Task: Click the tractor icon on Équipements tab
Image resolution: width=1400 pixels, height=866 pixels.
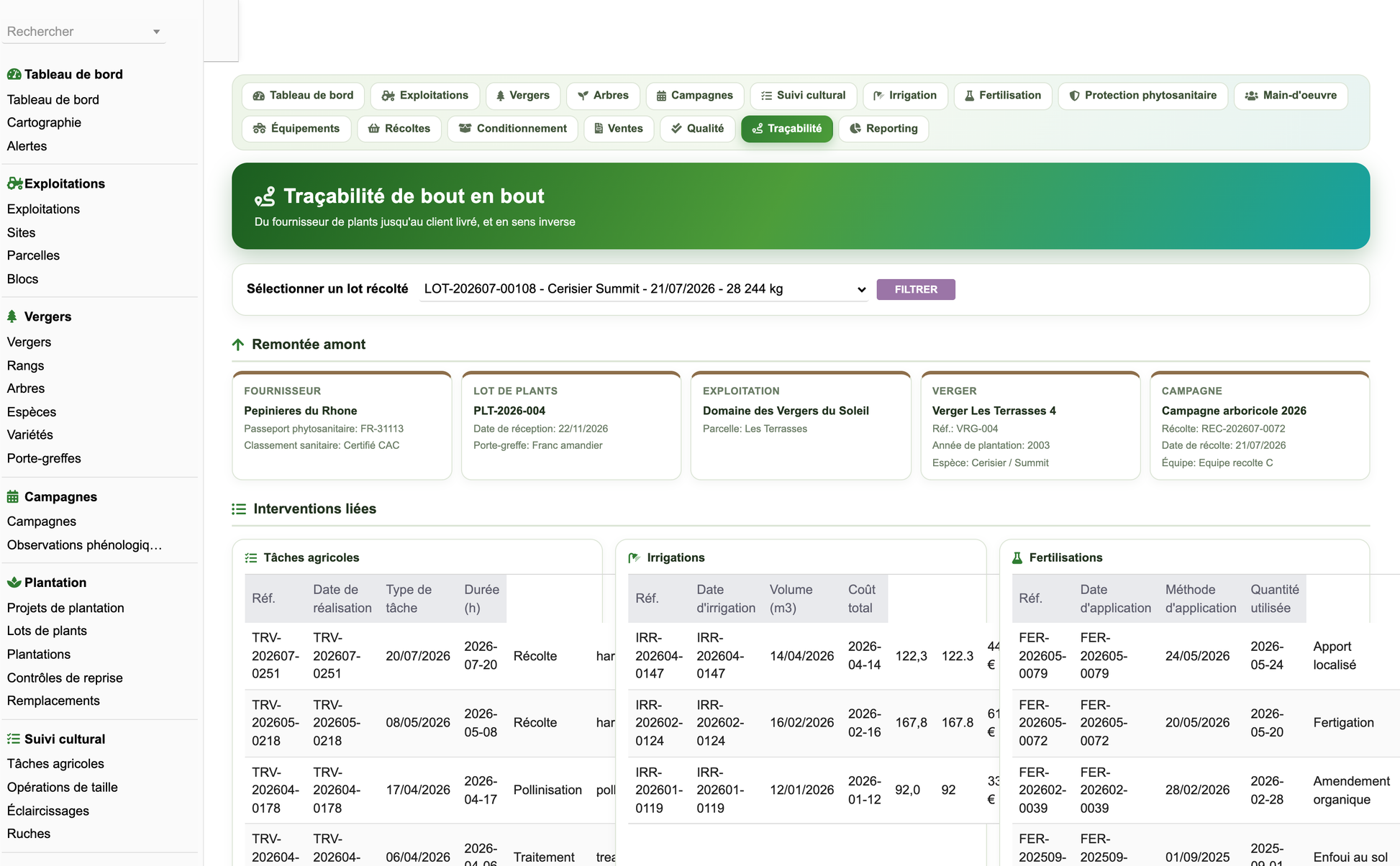Action: pyautogui.click(x=260, y=129)
